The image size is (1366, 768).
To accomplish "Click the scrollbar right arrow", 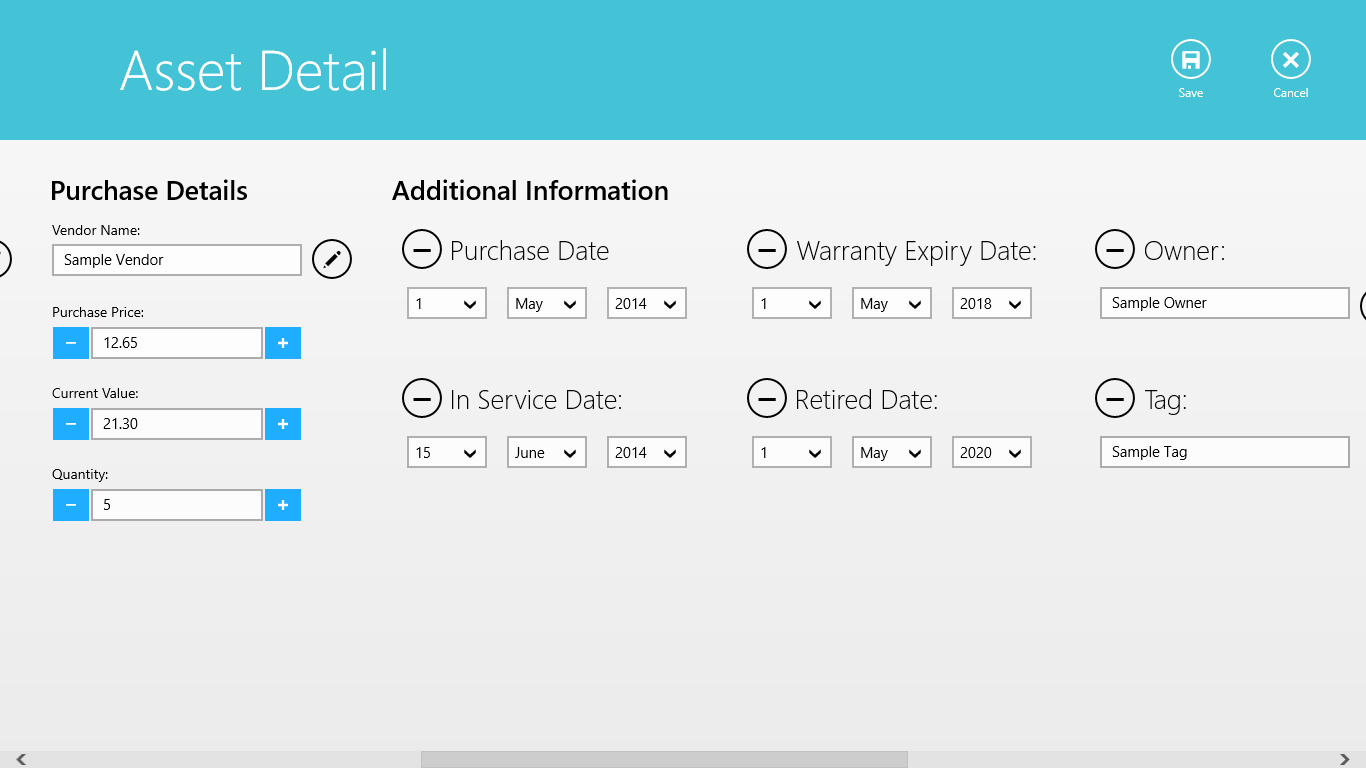I will point(1345,760).
